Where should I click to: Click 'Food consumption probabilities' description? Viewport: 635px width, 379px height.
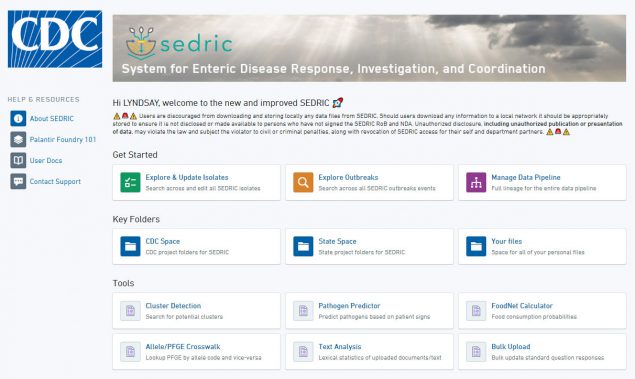tap(534, 317)
